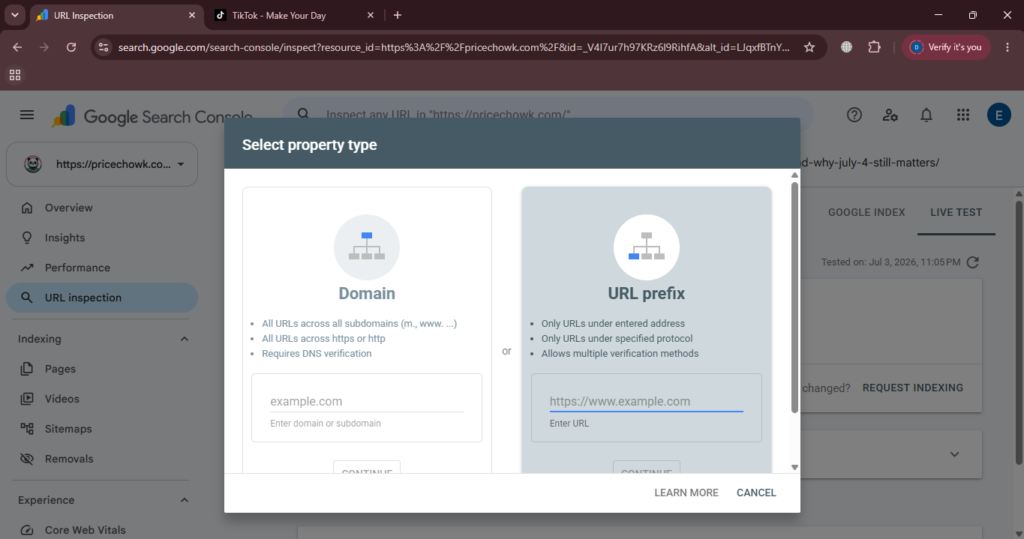The width and height of the screenshot is (1024, 539).
Task: Open the browser extensions puzzle icon
Action: [874, 47]
